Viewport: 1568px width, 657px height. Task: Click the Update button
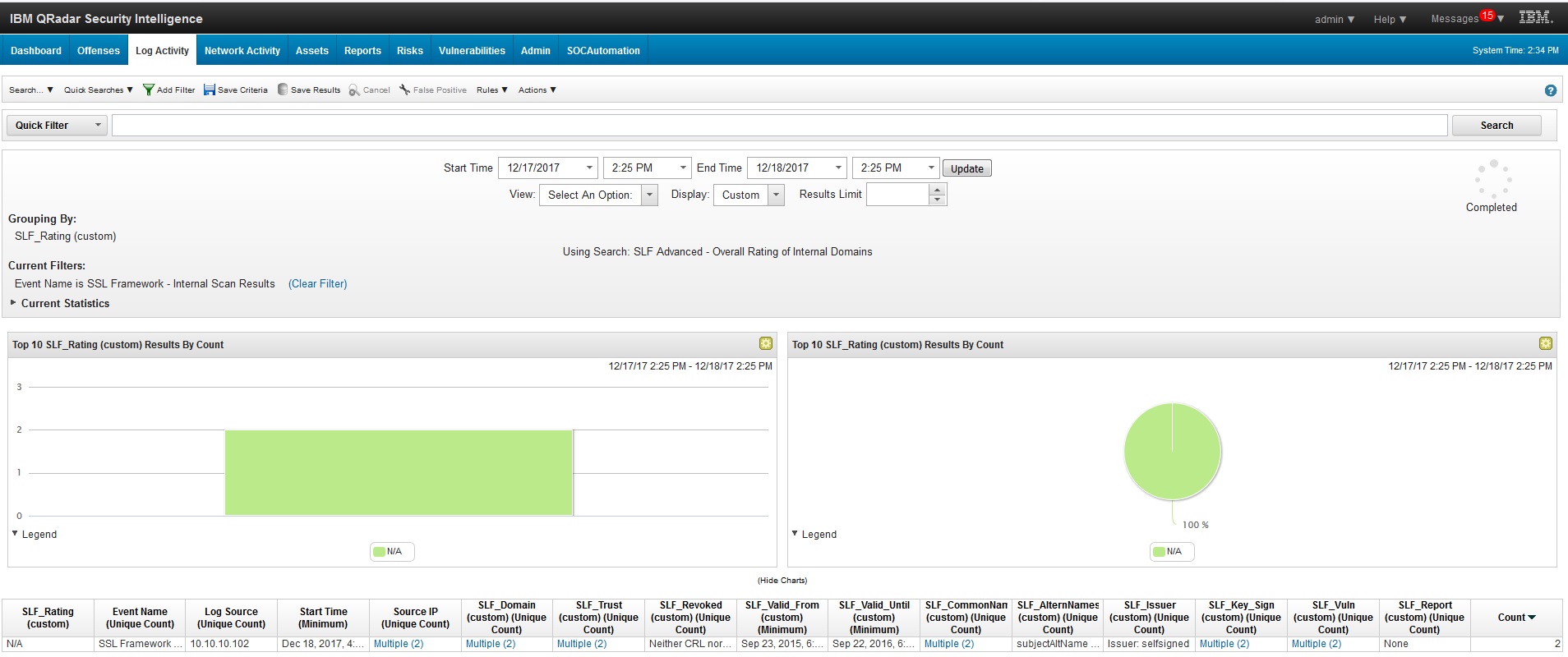(966, 168)
